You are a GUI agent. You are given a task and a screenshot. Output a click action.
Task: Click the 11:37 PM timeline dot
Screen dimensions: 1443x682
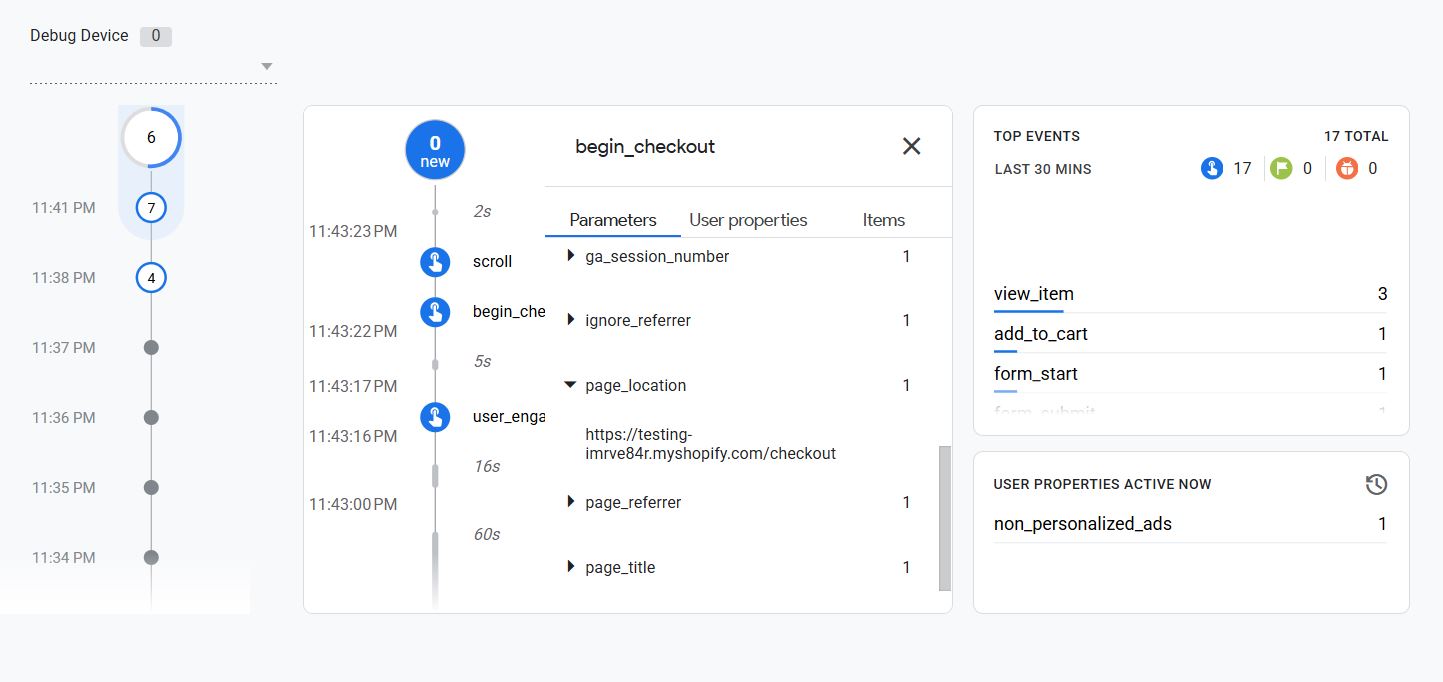(x=151, y=348)
